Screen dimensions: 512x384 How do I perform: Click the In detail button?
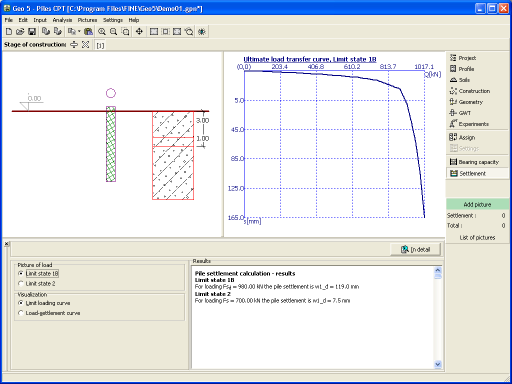point(416,249)
